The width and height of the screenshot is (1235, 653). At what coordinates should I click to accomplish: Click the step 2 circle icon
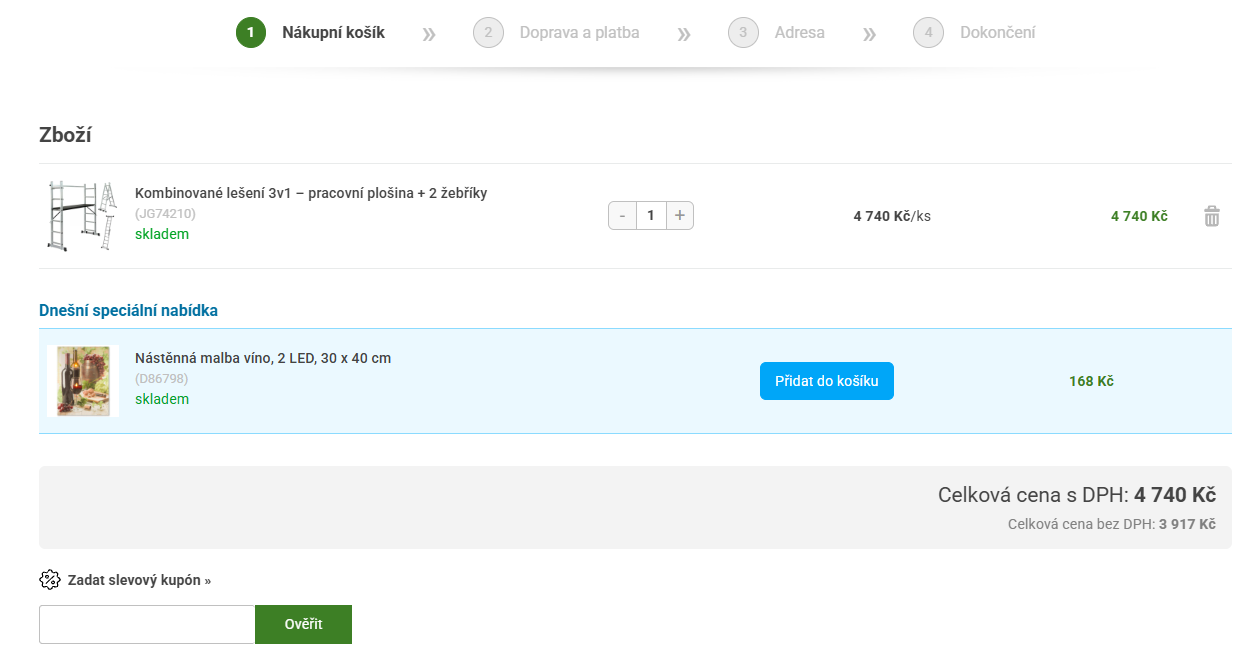(x=488, y=33)
